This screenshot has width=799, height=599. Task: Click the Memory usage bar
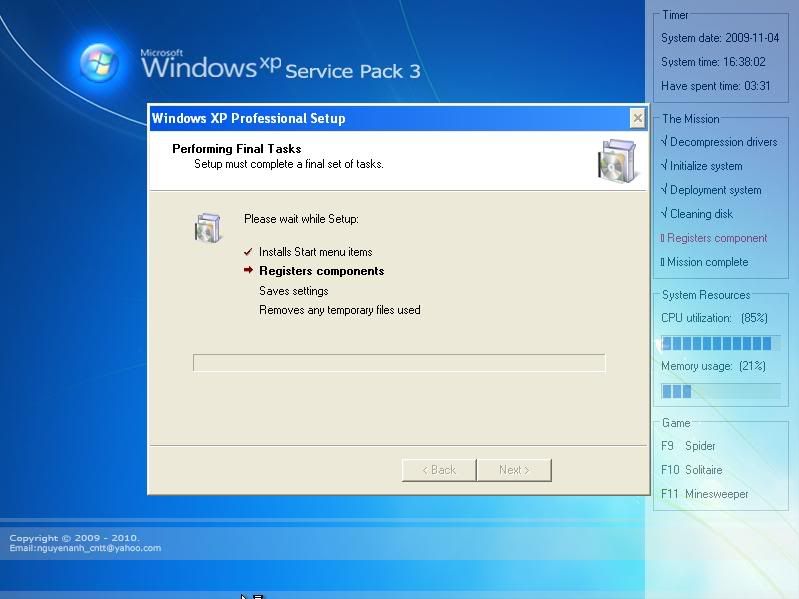click(x=721, y=391)
